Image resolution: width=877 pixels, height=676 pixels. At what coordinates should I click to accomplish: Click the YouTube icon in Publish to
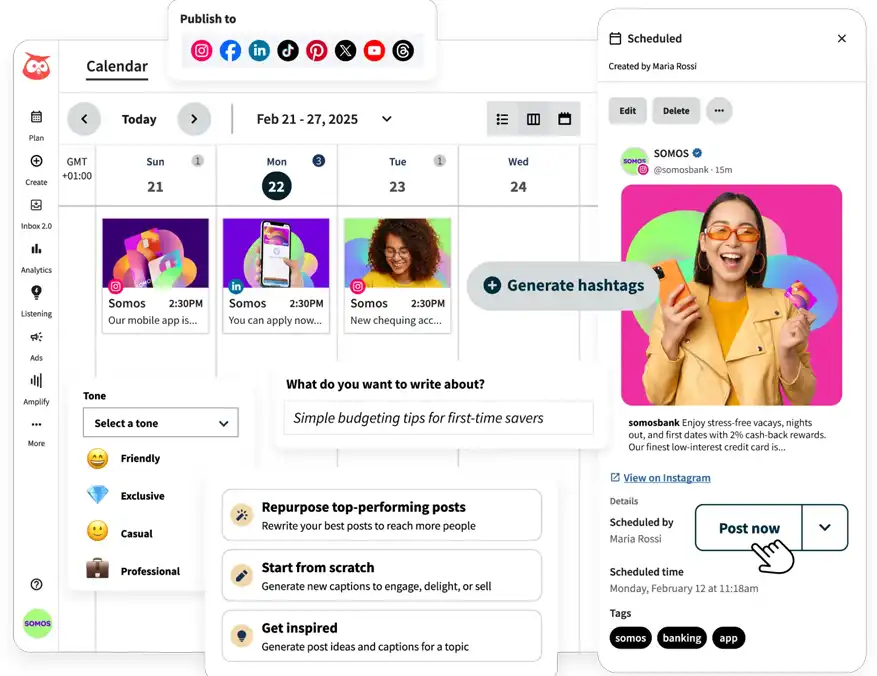pyautogui.click(x=374, y=50)
